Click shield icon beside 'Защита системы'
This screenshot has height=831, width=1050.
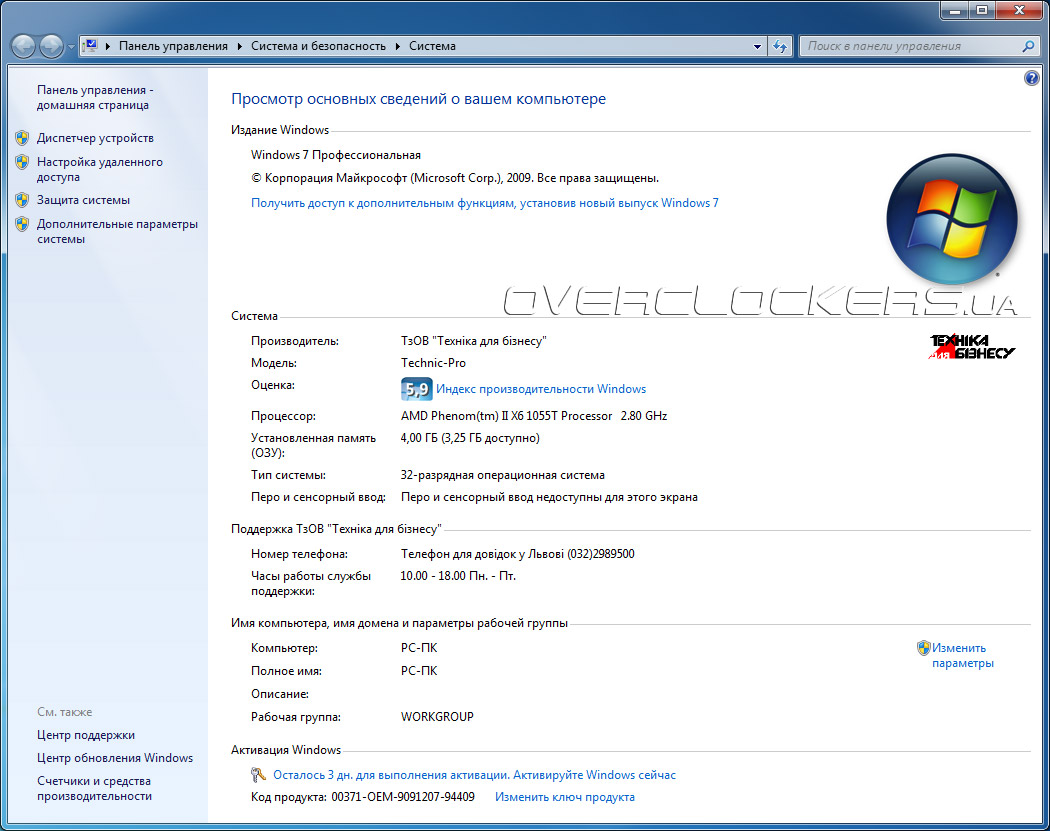22,200
